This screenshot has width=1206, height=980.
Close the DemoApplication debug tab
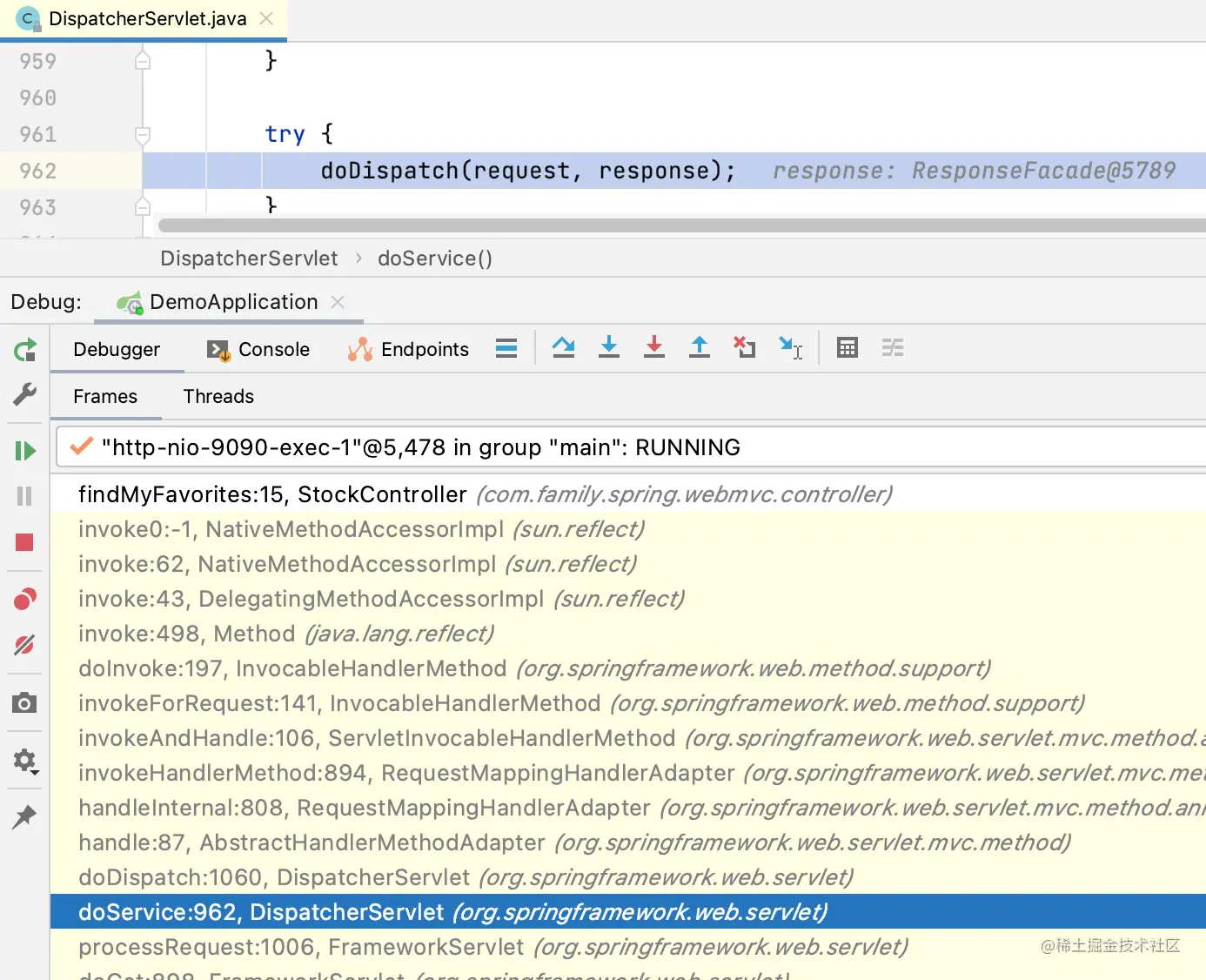click(338, 302)
